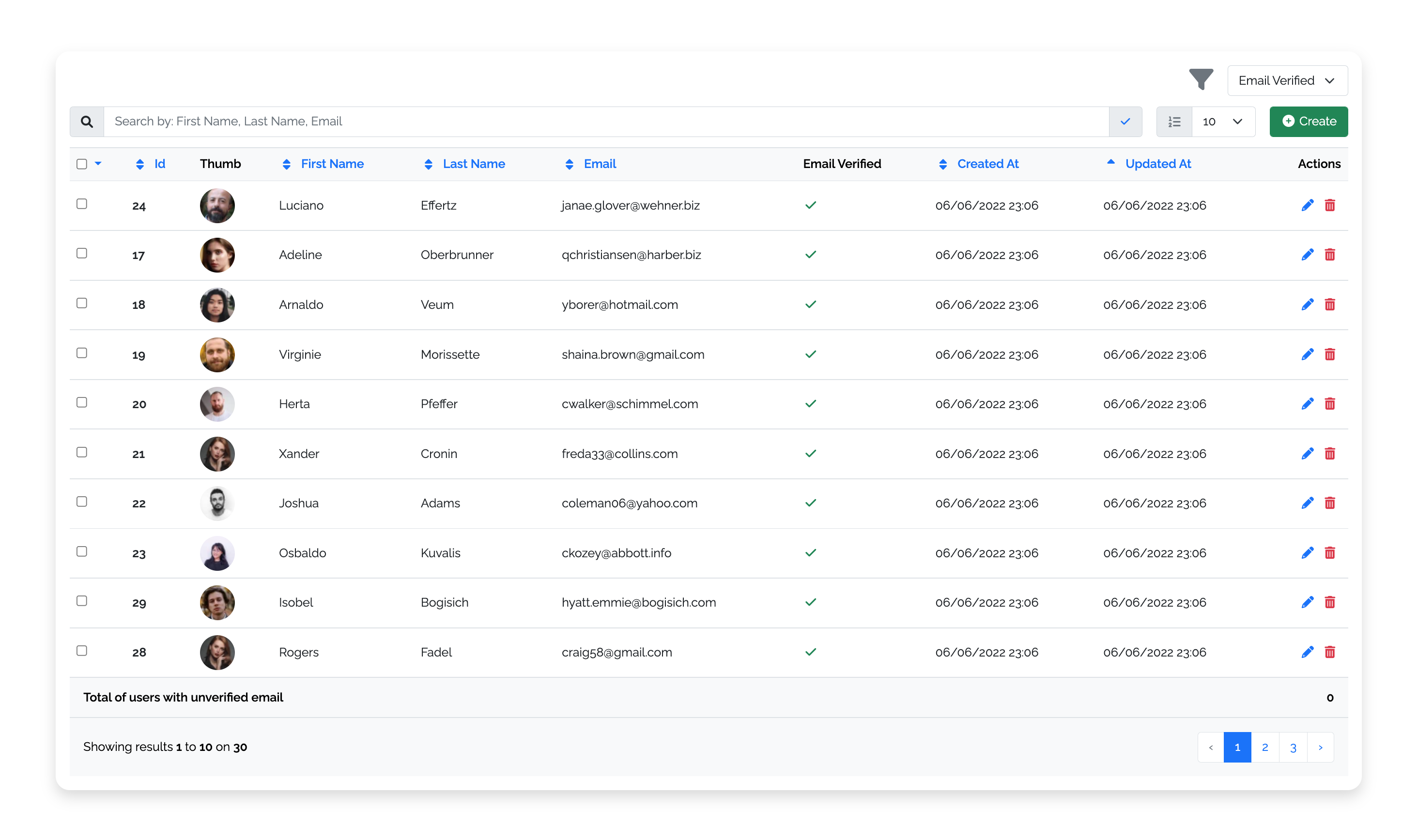1418x840 pixels.
Task: Expand the select-all caret arrow
Action: (98, 164)
